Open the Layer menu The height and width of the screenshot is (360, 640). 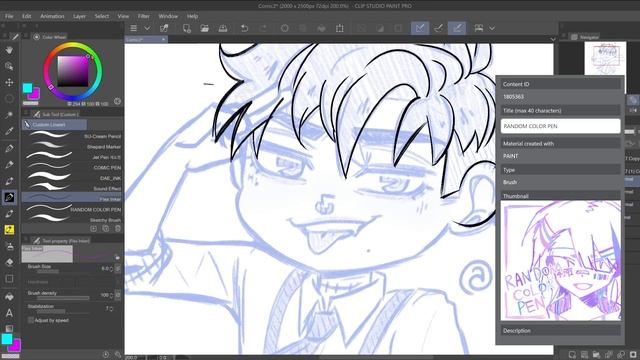pos(79,16)
